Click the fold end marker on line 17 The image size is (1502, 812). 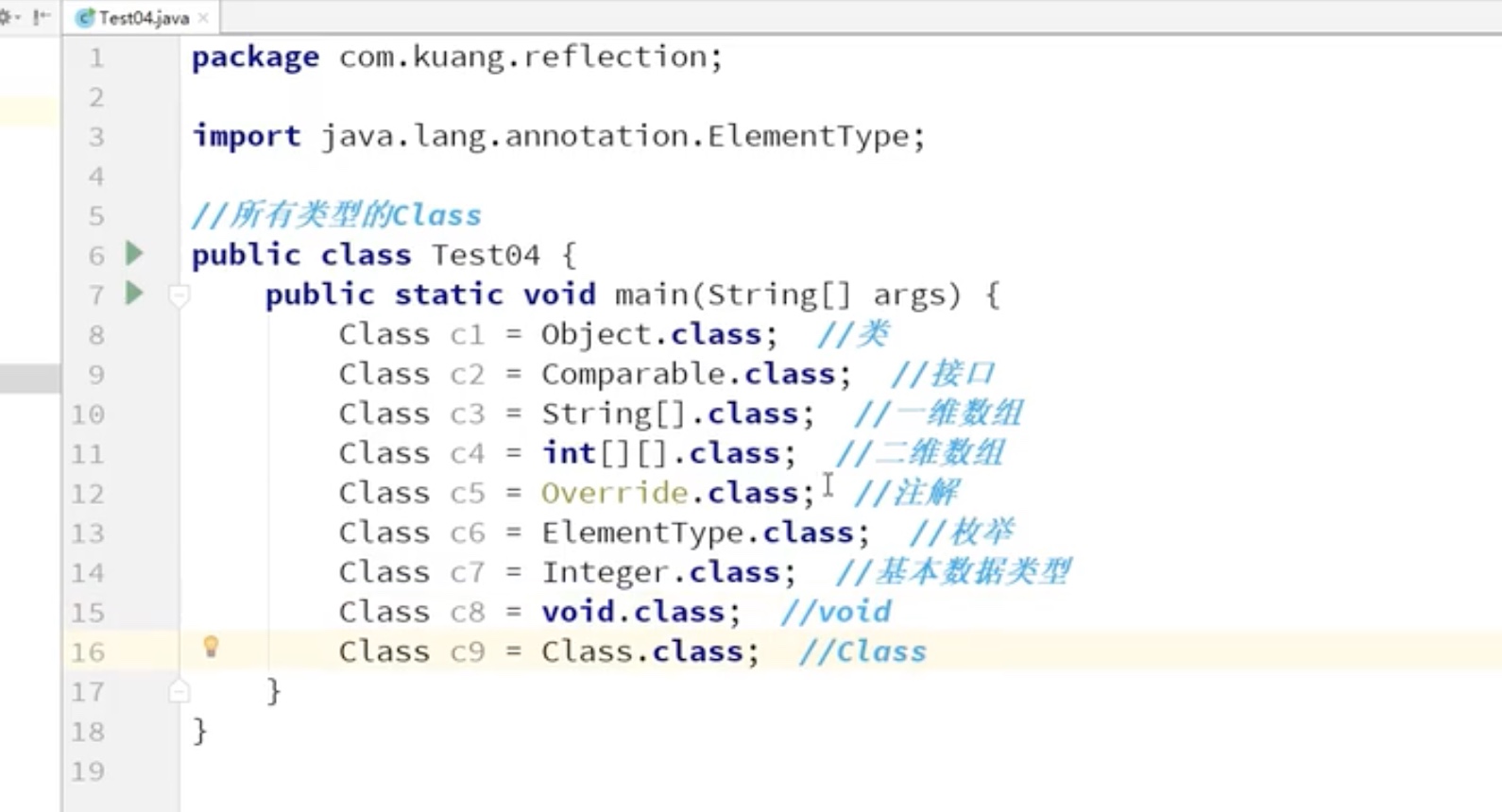click(179, 692)
